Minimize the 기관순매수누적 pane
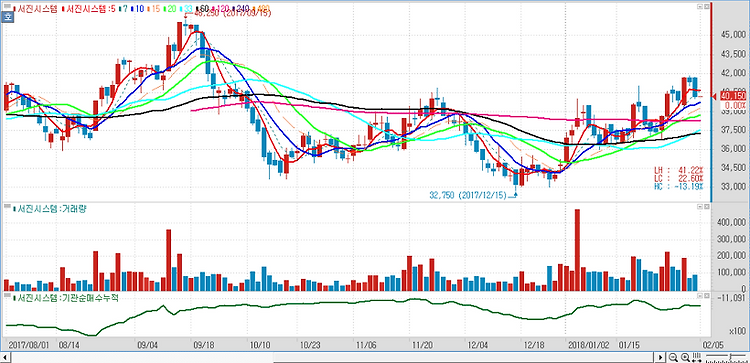Image resolution: width=750 pixels, height=363 pixels. (x=700, y=297)
